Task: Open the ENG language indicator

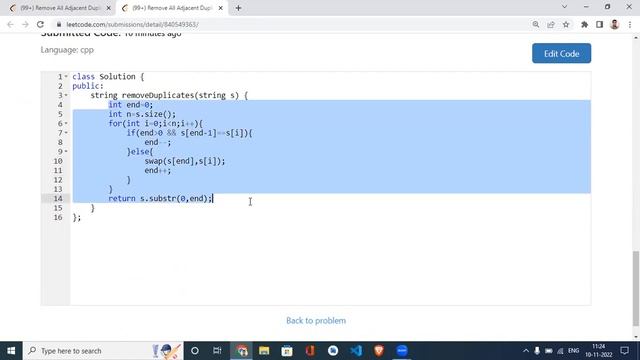Action: click(x=573, y=351)
